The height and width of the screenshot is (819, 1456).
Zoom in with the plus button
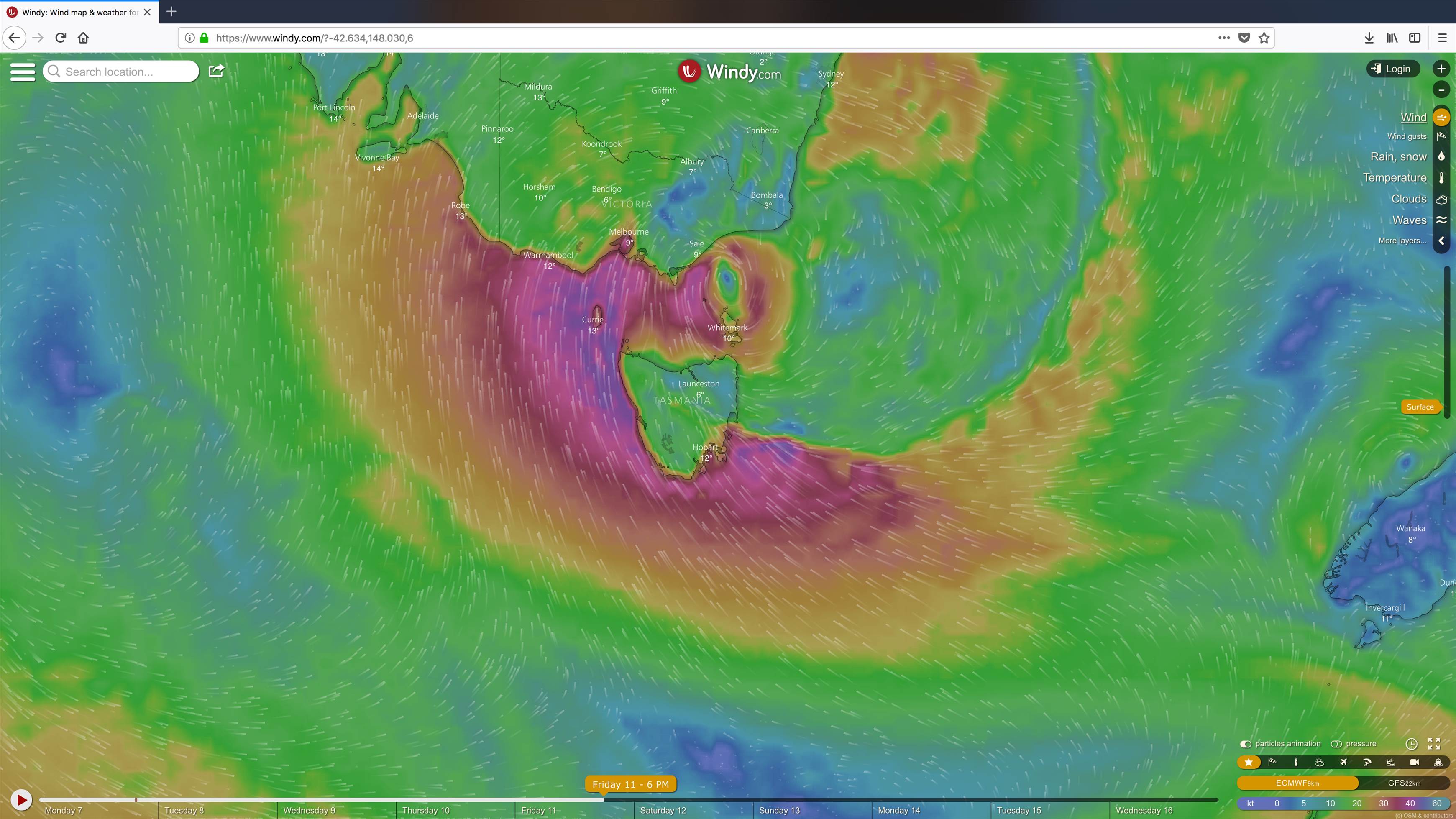(x=1441, y=69)
